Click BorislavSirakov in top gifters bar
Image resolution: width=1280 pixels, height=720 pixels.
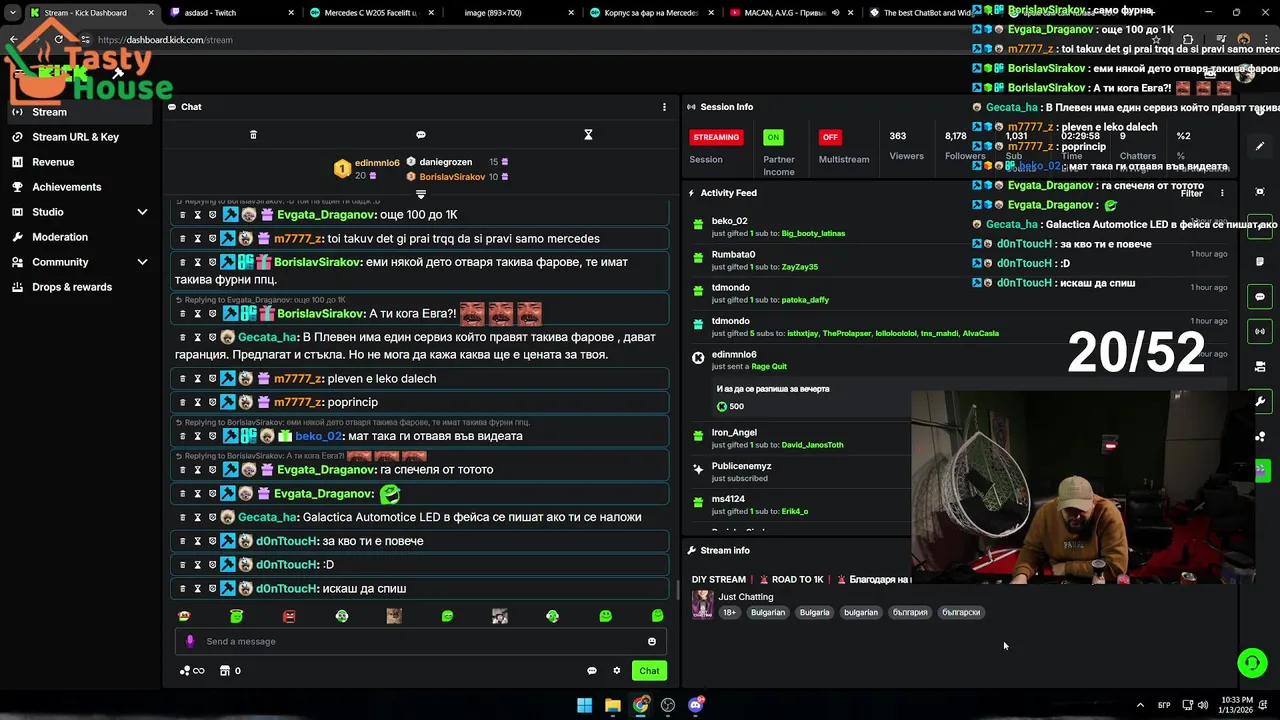point(452,177)
